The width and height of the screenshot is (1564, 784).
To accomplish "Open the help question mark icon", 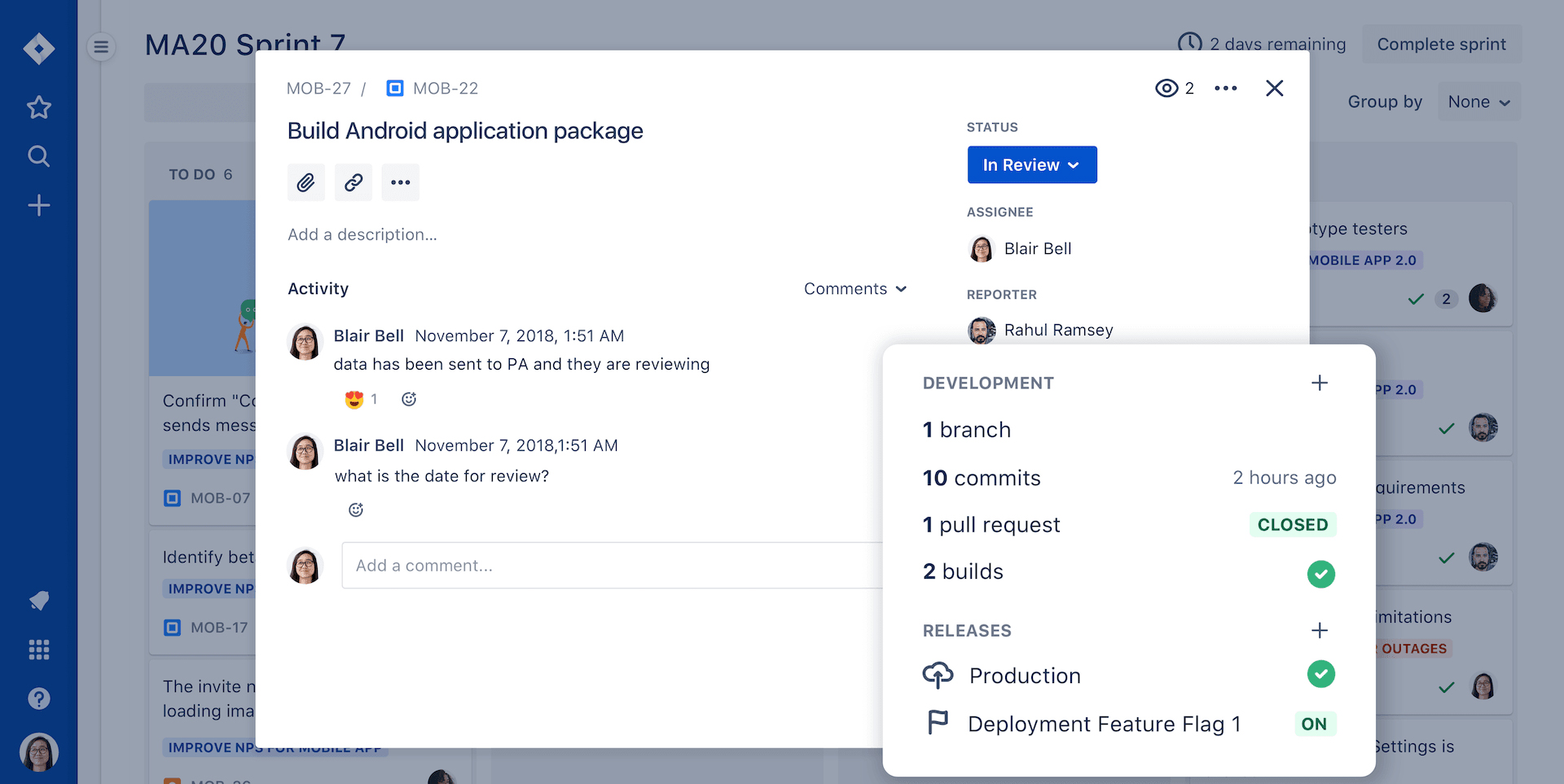I will pos(39,699).
